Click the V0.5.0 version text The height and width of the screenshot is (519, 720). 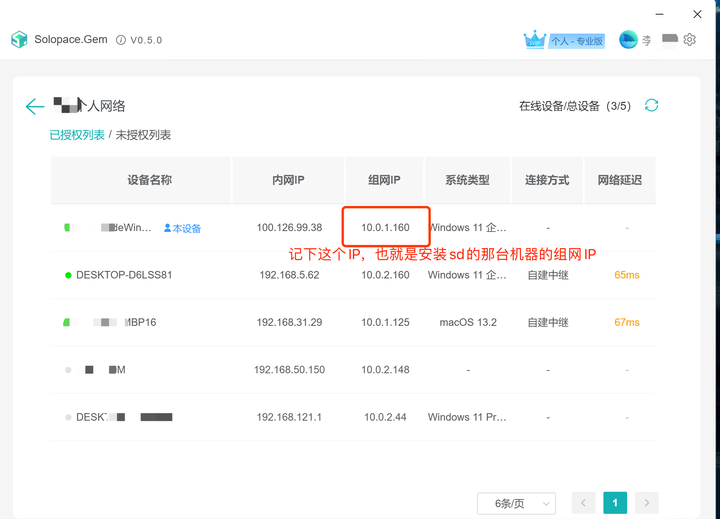pos(146,40)
